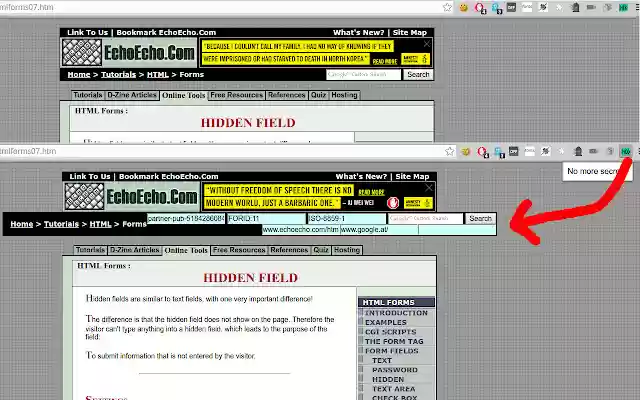The height and width of the screenshot is (400, 640).
Task: Bookmark page using star in upper window
Action: 447,7
